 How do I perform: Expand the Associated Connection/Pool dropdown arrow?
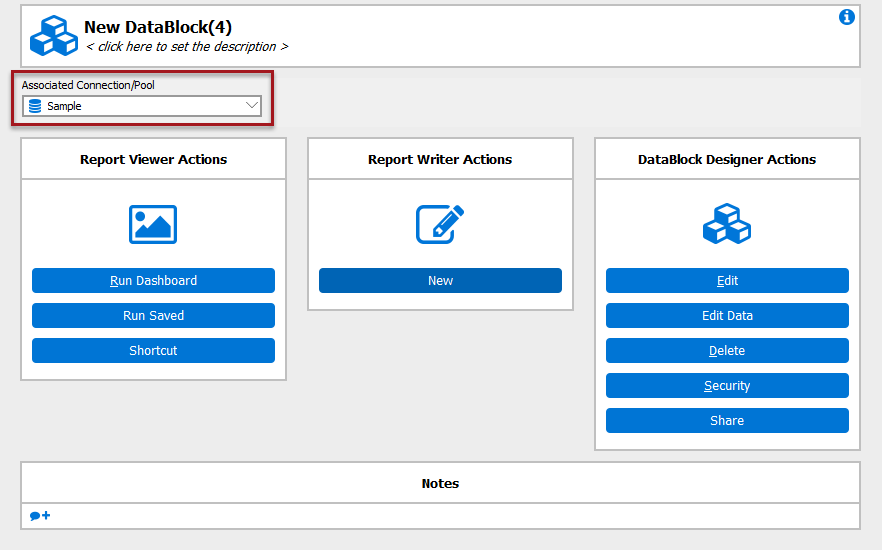[251, 106]
